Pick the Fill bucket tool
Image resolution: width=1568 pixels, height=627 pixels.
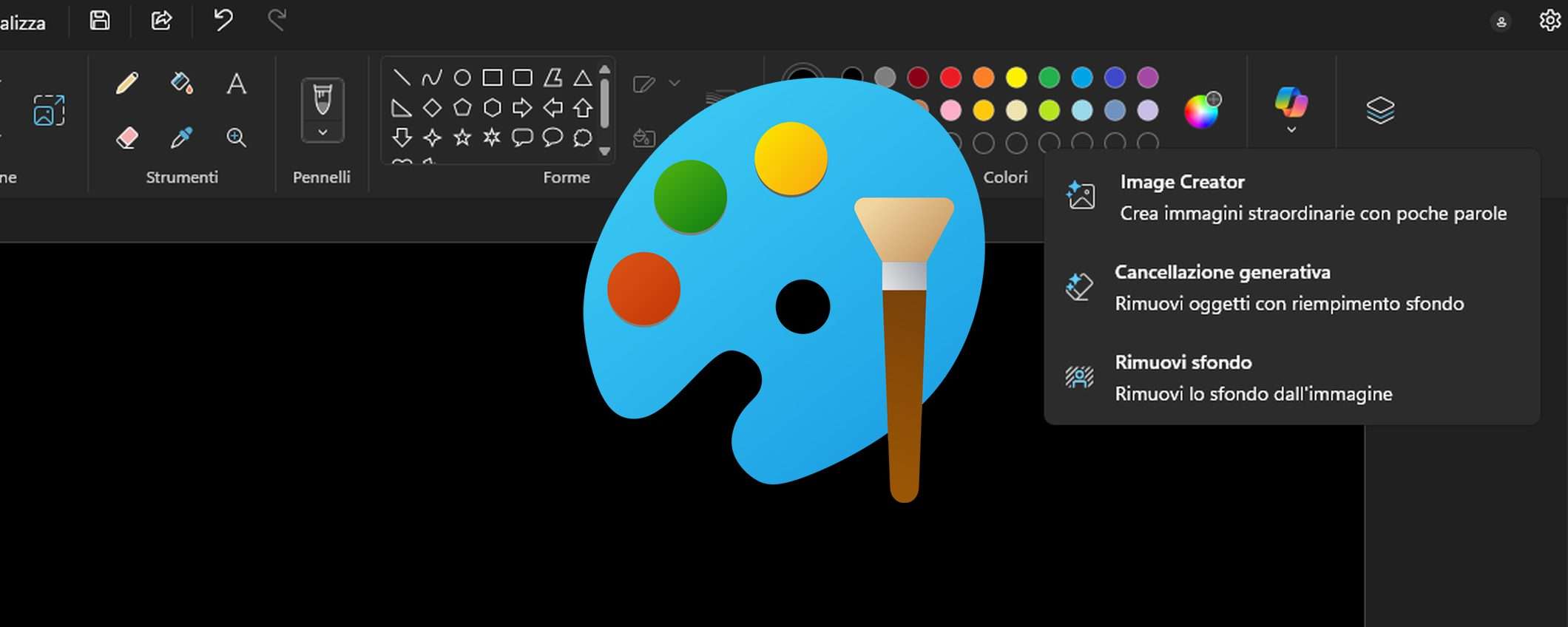181,83
